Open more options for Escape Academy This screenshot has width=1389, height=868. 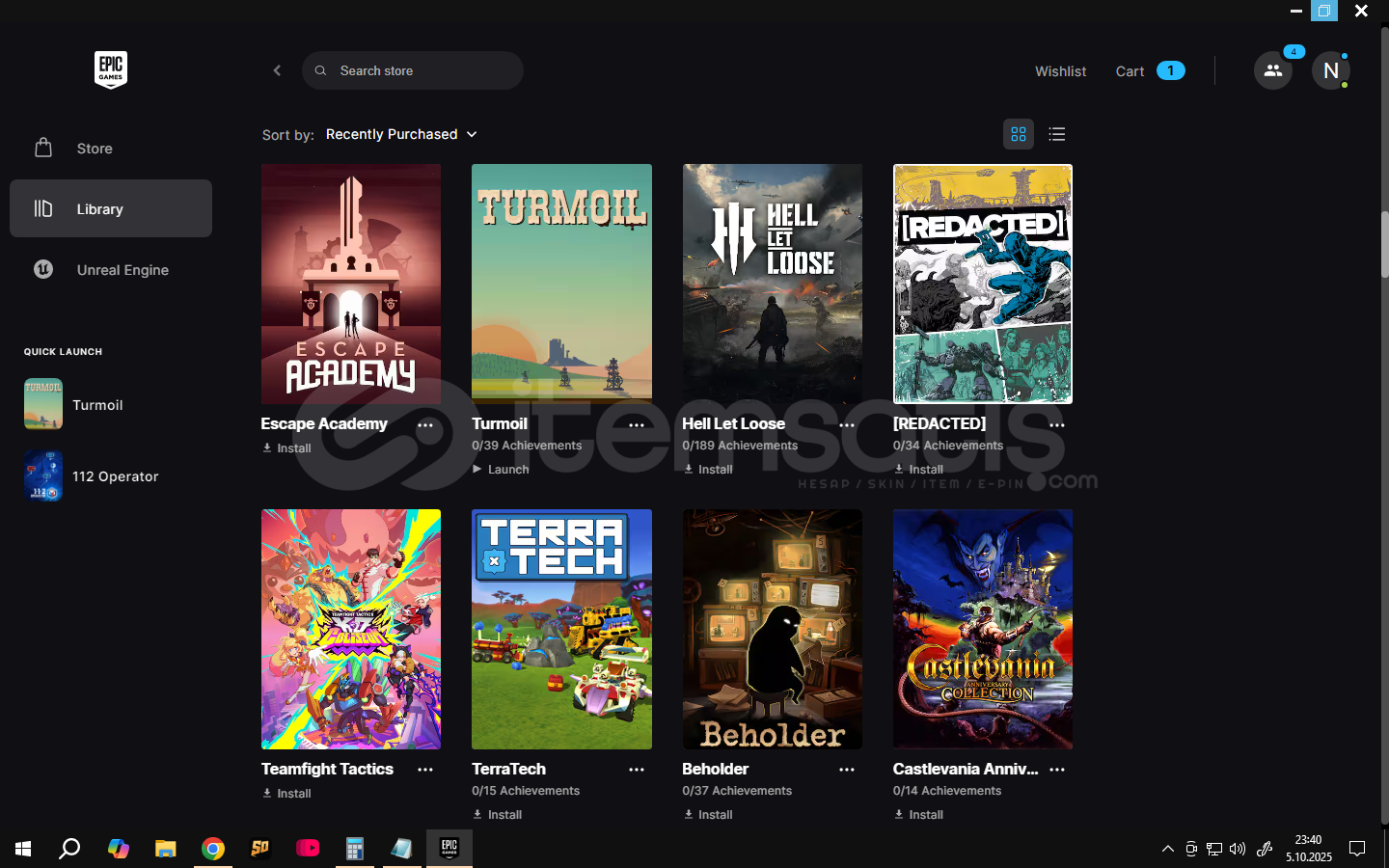point(425,424)
